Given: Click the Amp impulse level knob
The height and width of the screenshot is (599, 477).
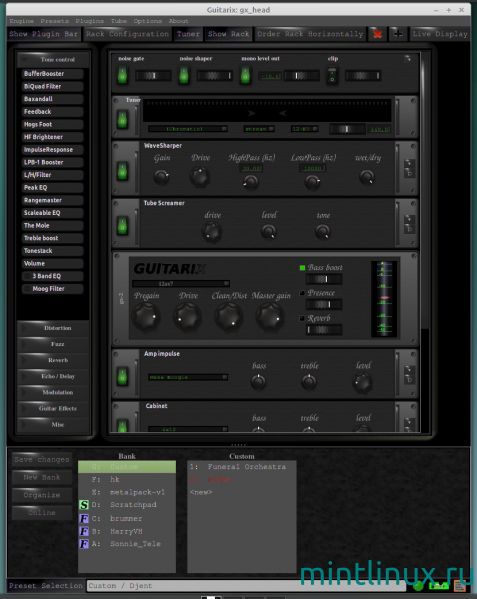Looking at the screenshot, I should [x=362, y=382].
